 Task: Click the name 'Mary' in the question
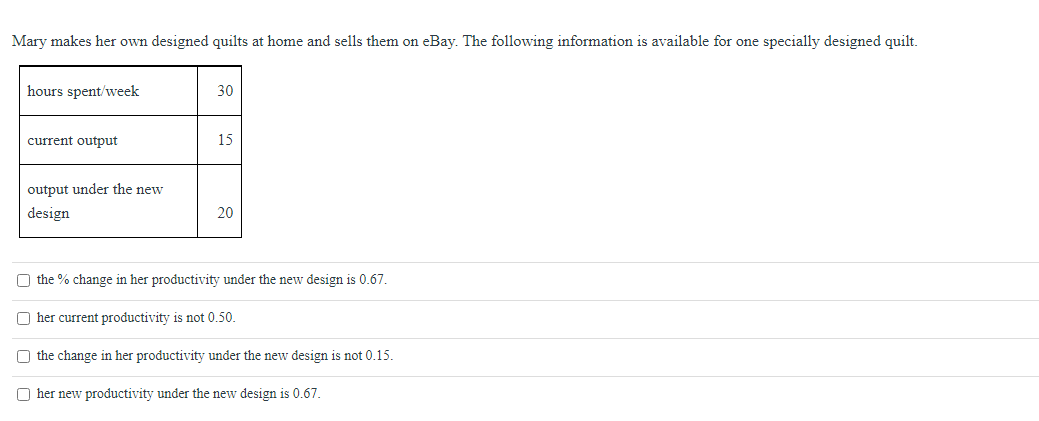[28, 41]
